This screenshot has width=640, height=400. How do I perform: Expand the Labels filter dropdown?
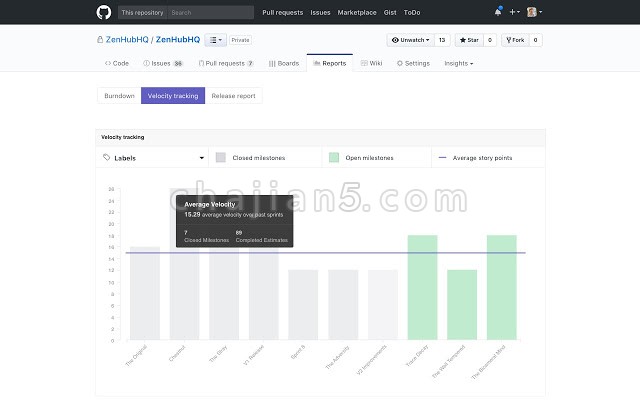pyautogui.click(x=153, y=158)
